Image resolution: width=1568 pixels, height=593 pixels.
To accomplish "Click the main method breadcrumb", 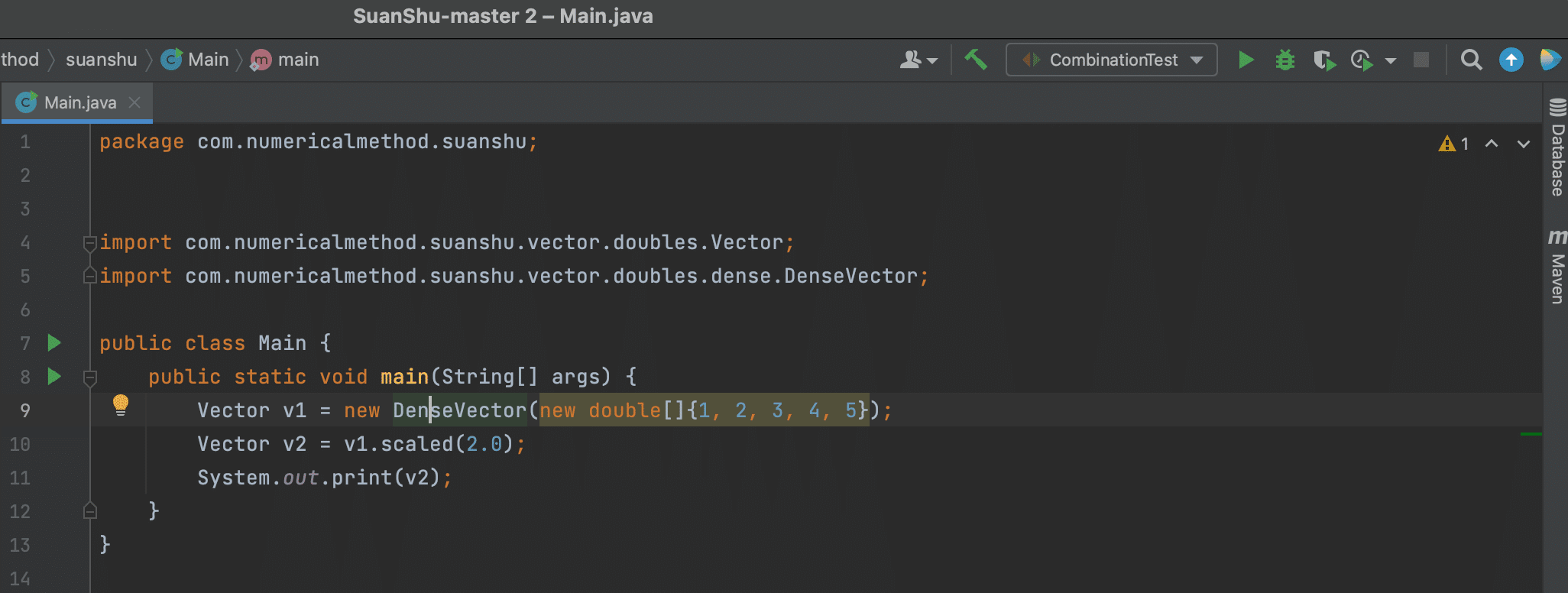I will pos(285,60).
